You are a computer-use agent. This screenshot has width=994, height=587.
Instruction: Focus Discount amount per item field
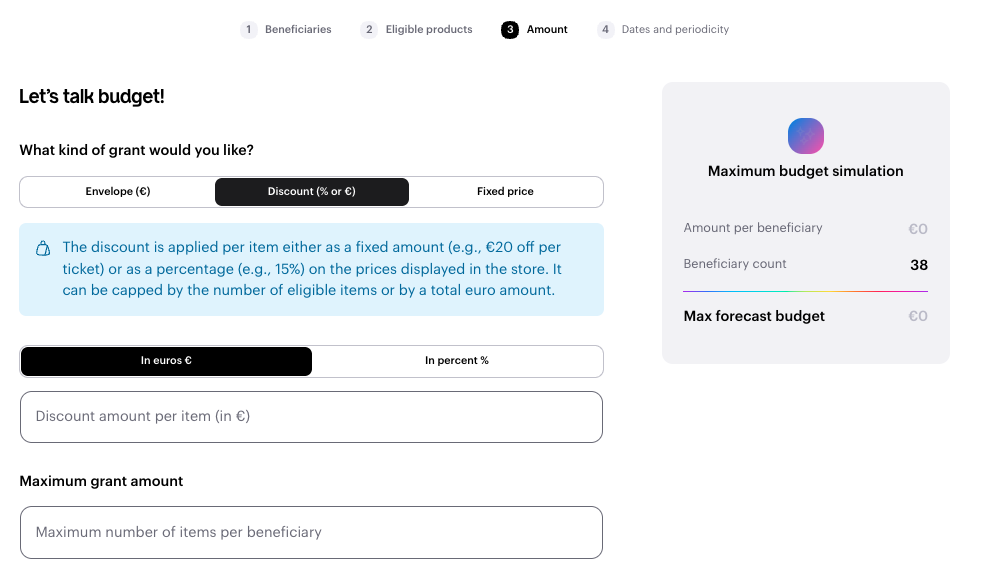[x=311, y=417]
